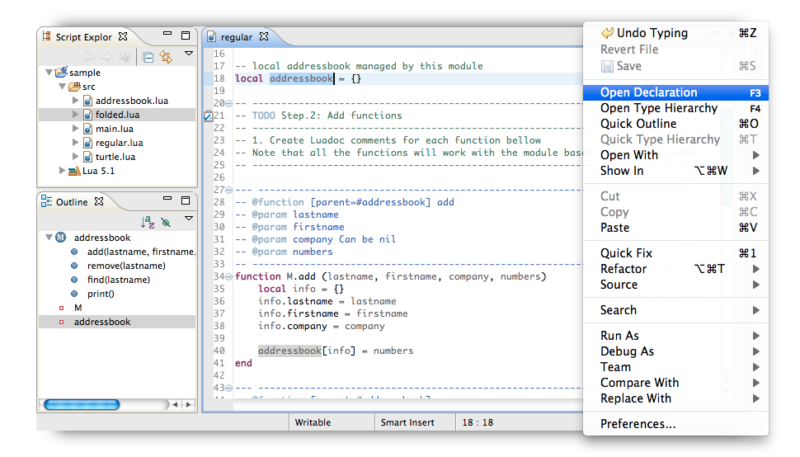
Task: Collapse addressbook module in Outline
Action: tap(49, 237)
